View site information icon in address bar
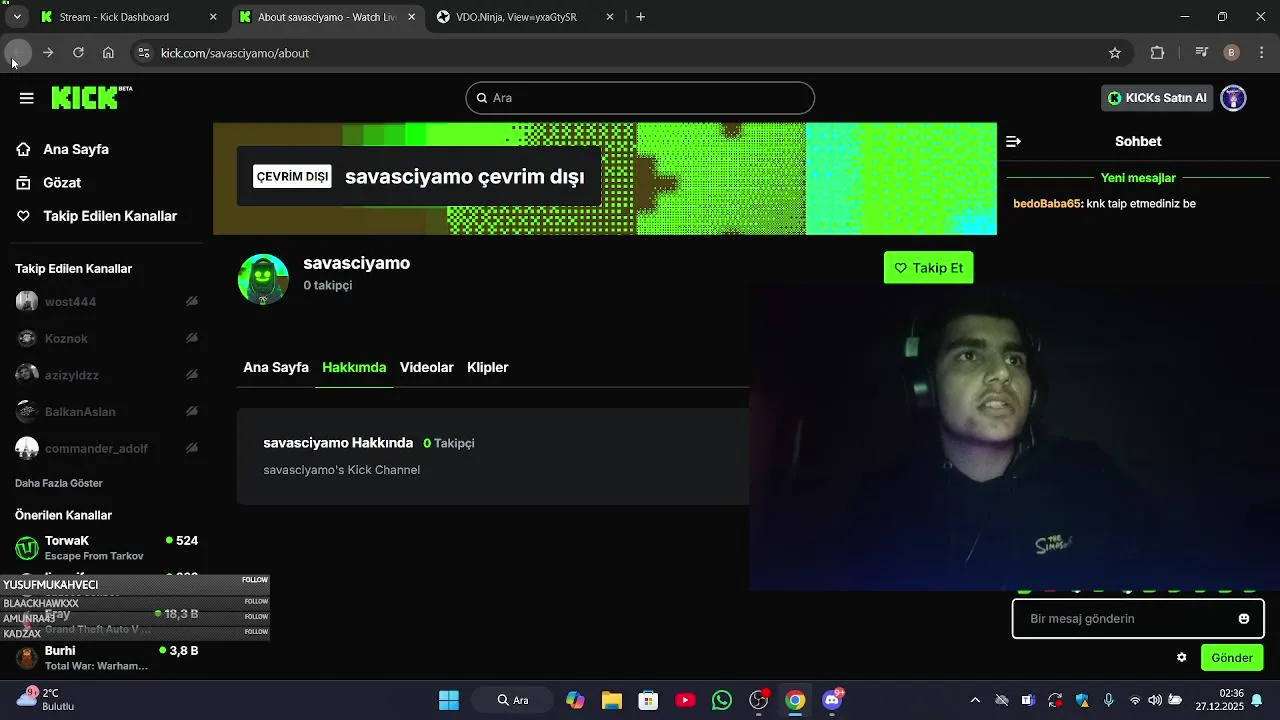 pos(144,53)
